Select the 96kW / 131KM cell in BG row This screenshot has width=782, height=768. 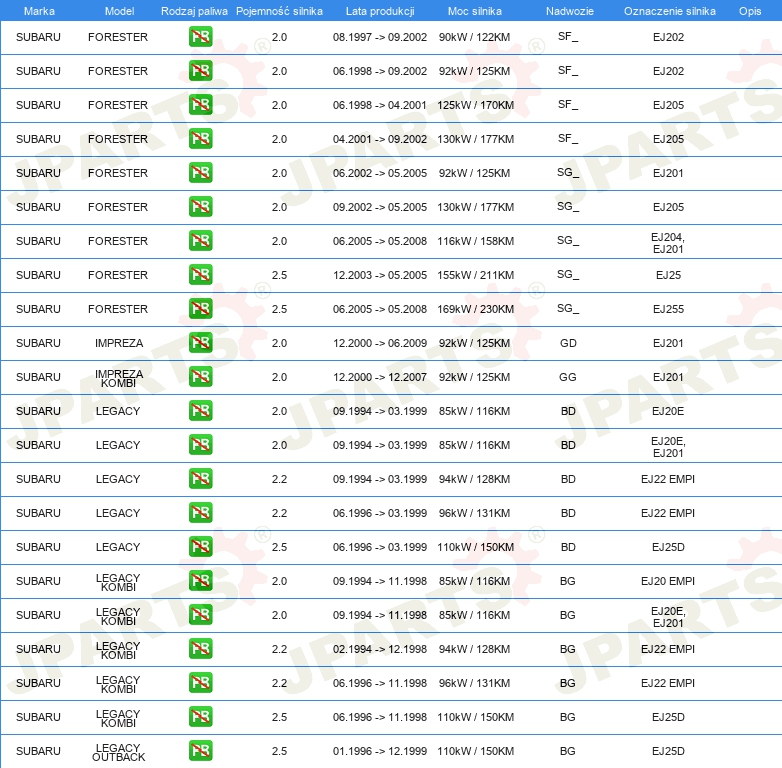474,683
